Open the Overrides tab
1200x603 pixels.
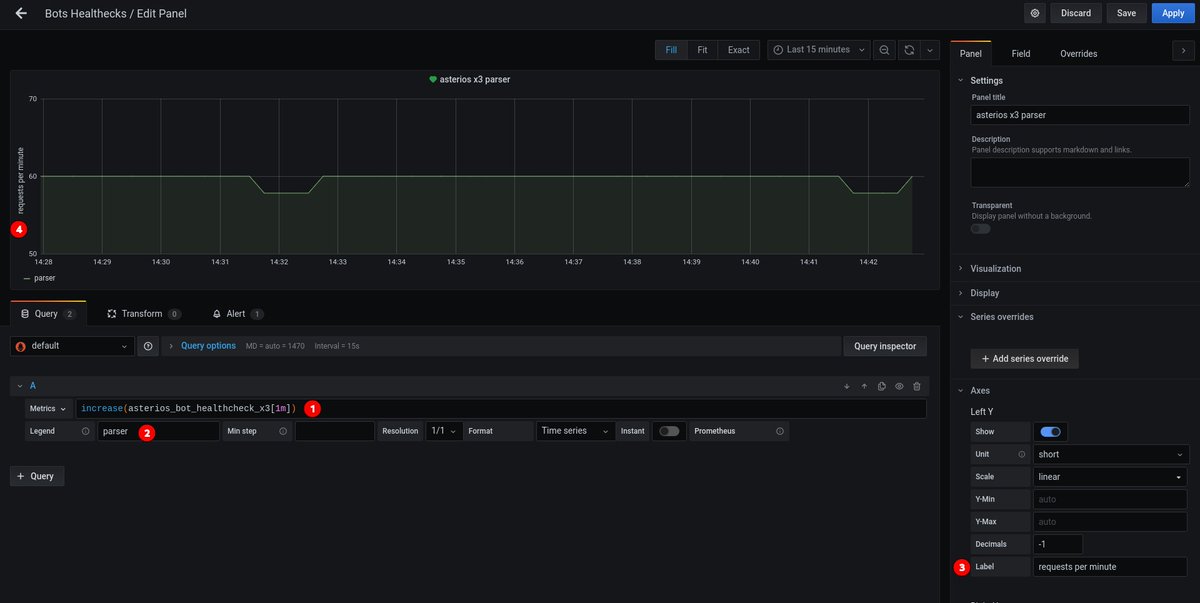[1078, 53]
